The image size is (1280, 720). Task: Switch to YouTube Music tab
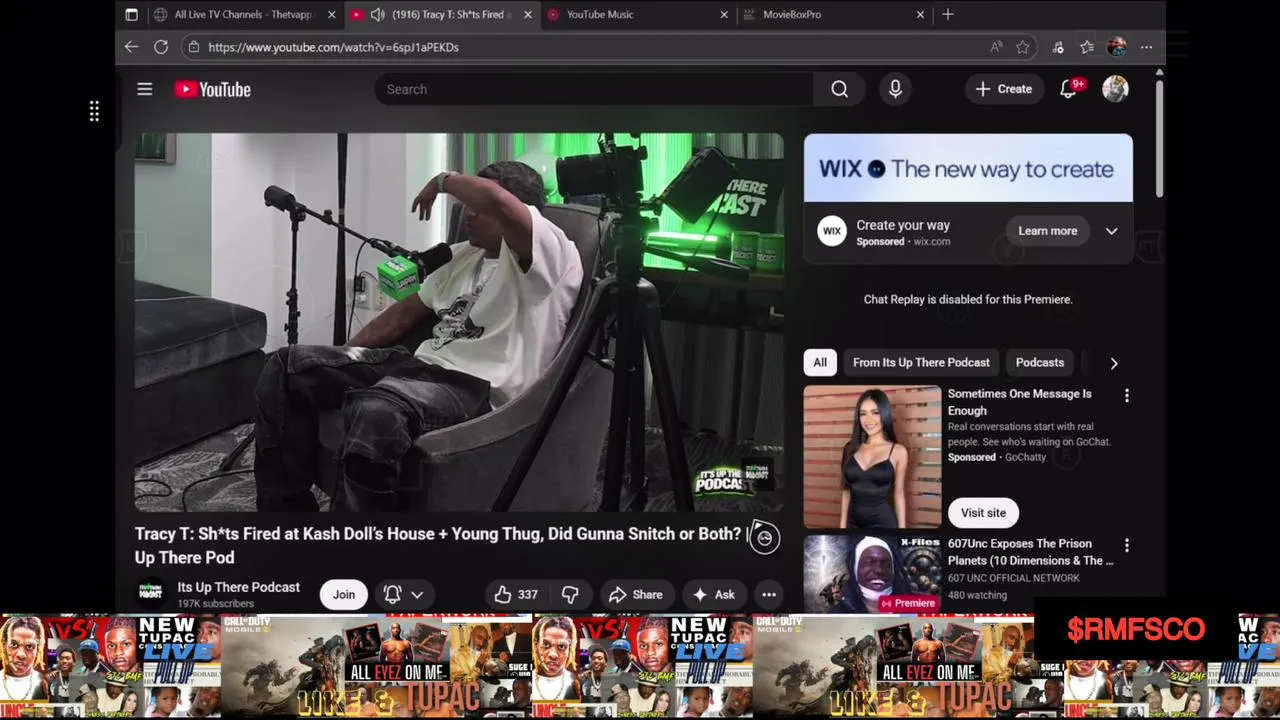coord(638,14)
